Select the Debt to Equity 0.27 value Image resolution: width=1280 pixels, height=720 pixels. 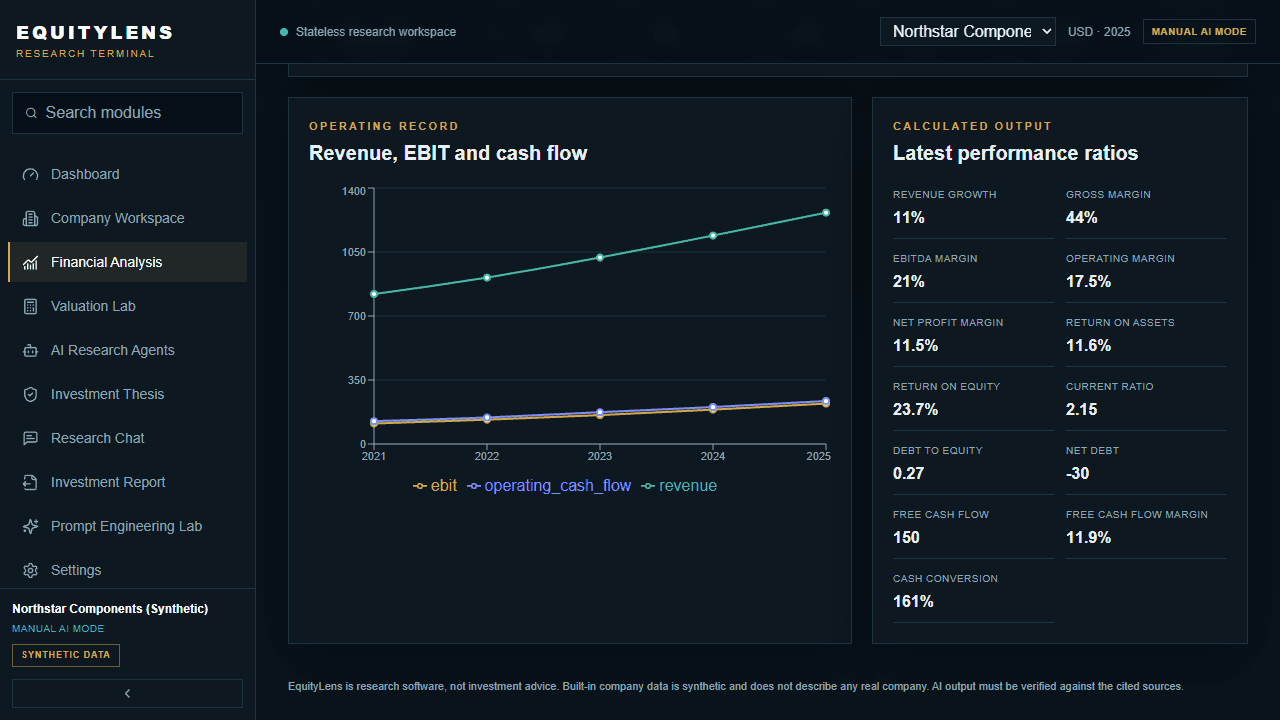point(909,474)
